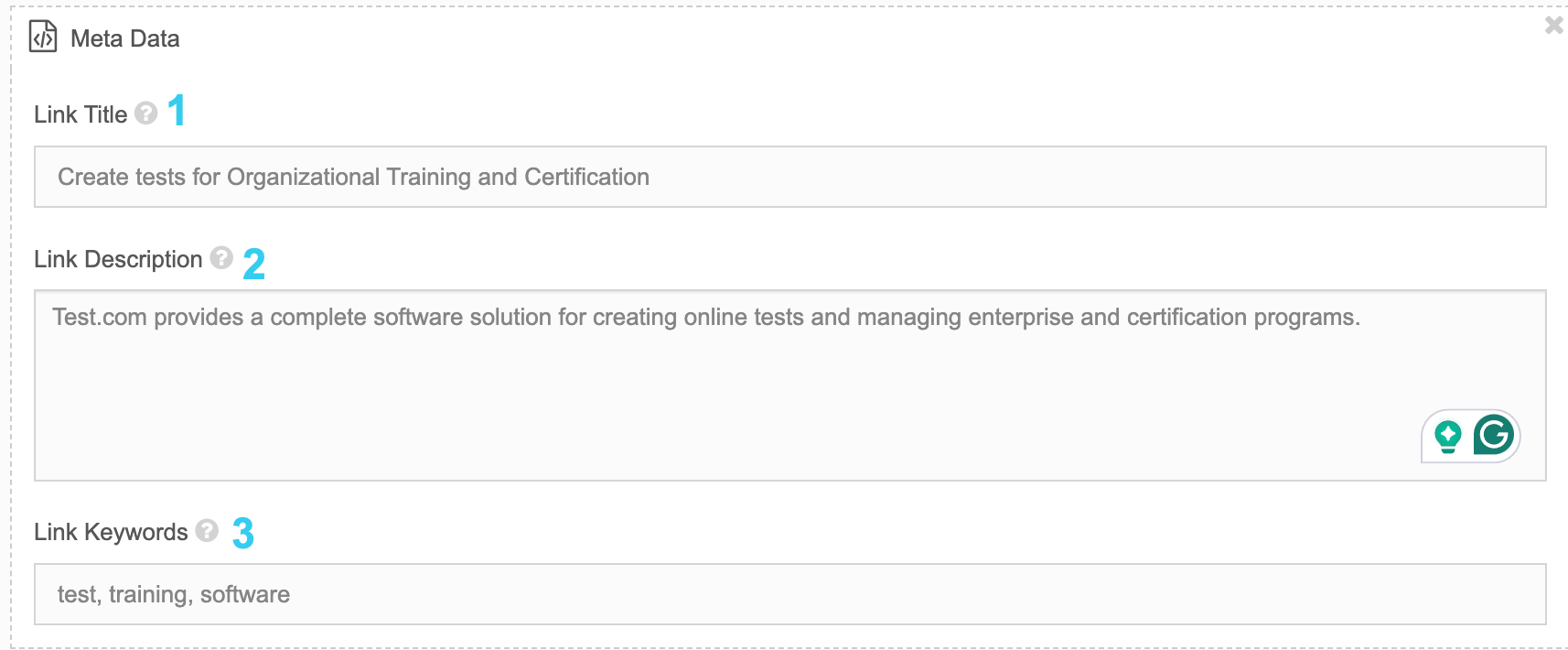Click the blue number 2 marker
This screenshot has width=1568, height=650.
[x=254, y=265]
